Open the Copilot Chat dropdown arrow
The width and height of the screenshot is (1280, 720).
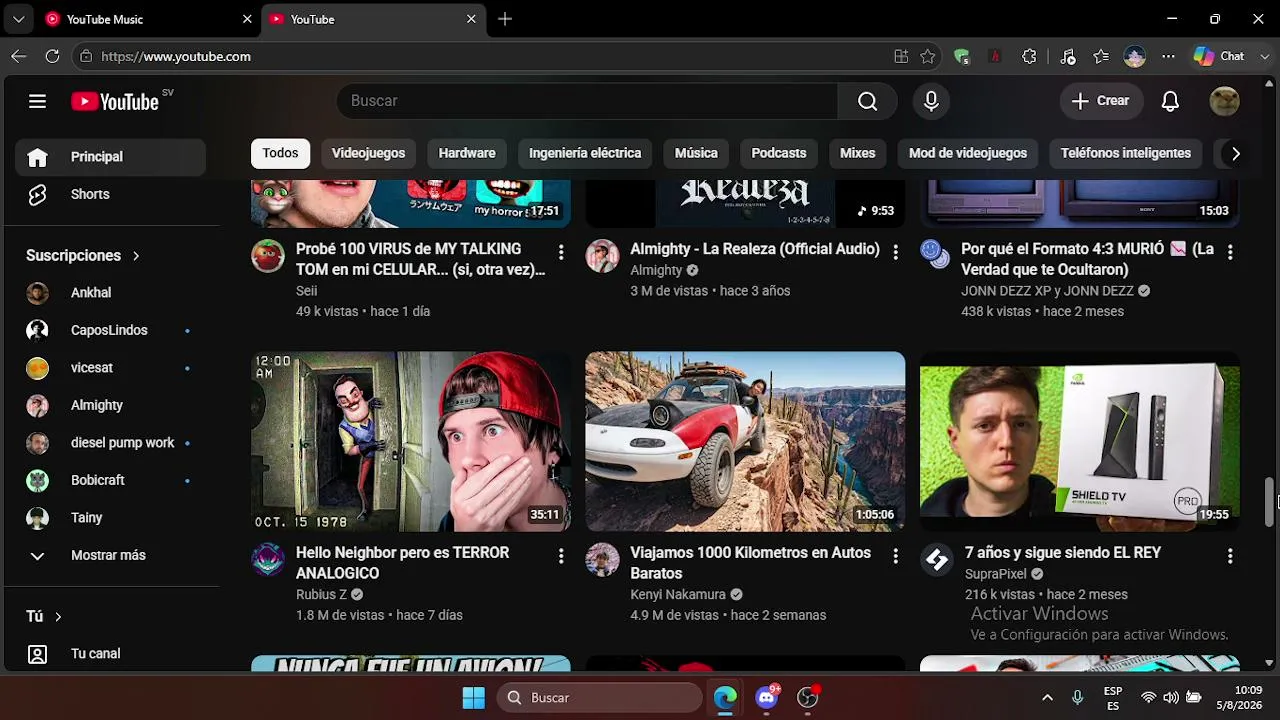1265,57
